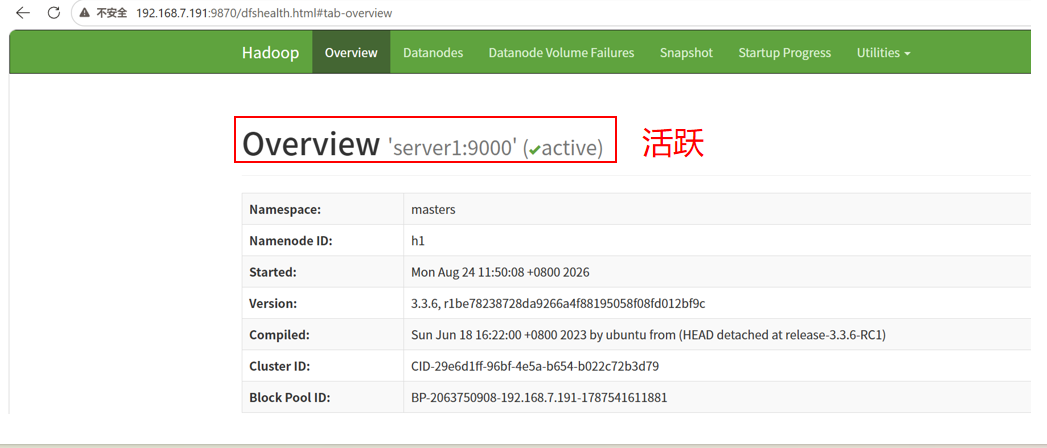
Task: Click the Version: row label
Action: [273, 304]
